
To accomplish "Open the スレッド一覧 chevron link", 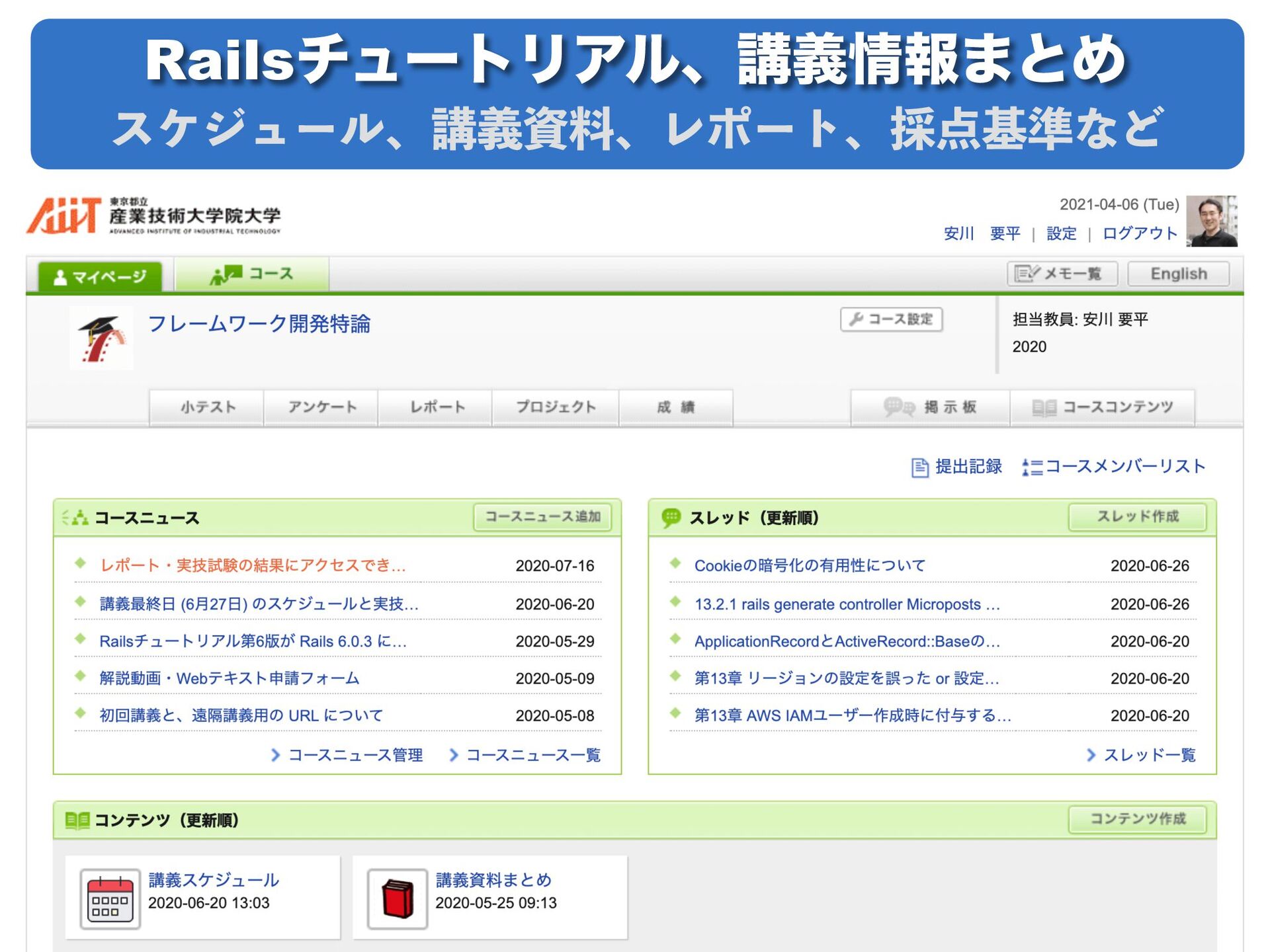I will (x=1142, y=755).
